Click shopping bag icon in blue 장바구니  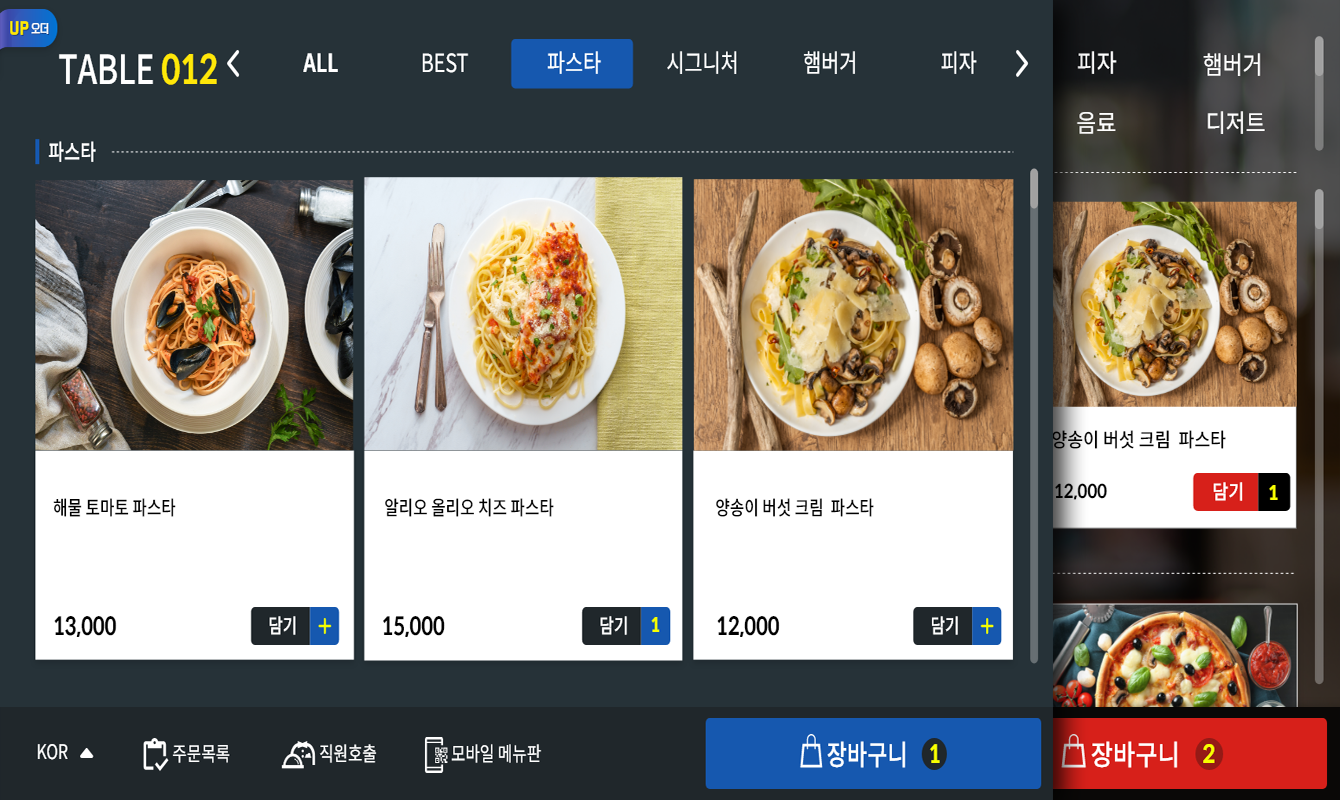tap(811, 752)
